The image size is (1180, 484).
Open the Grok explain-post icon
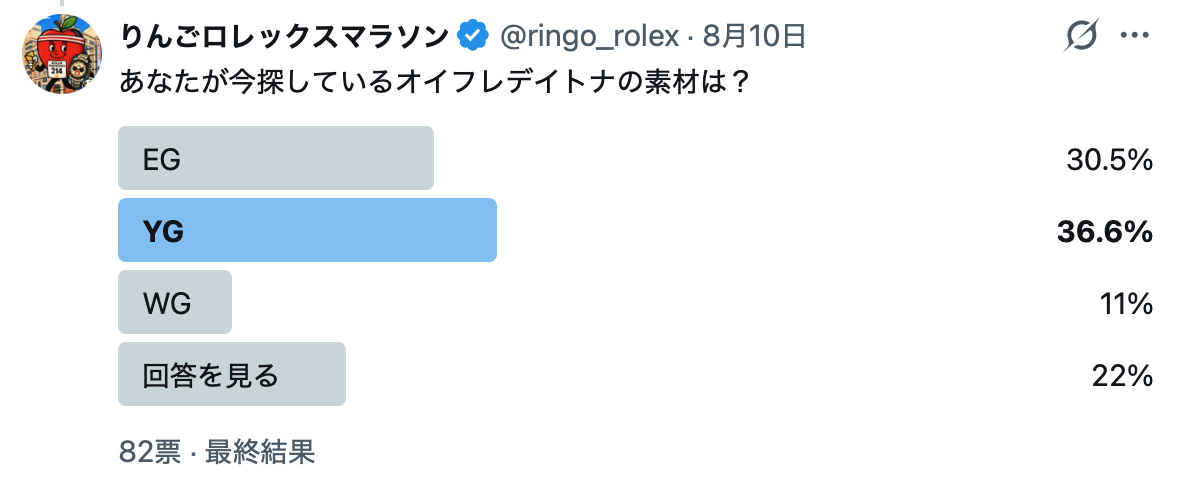coord(1081,35)
